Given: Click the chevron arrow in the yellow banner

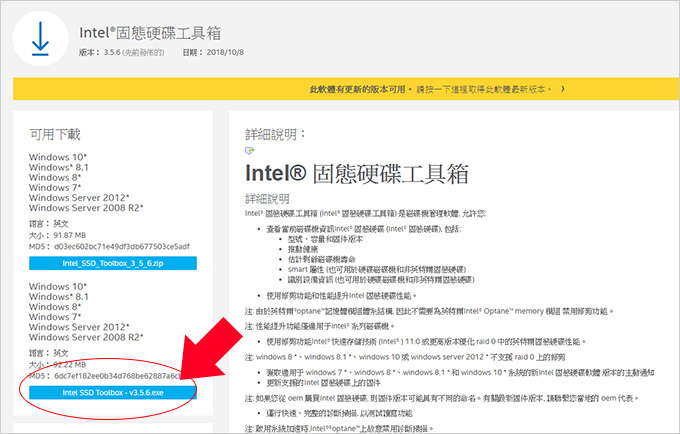Looking at the screenshot, I should (563, 89).
